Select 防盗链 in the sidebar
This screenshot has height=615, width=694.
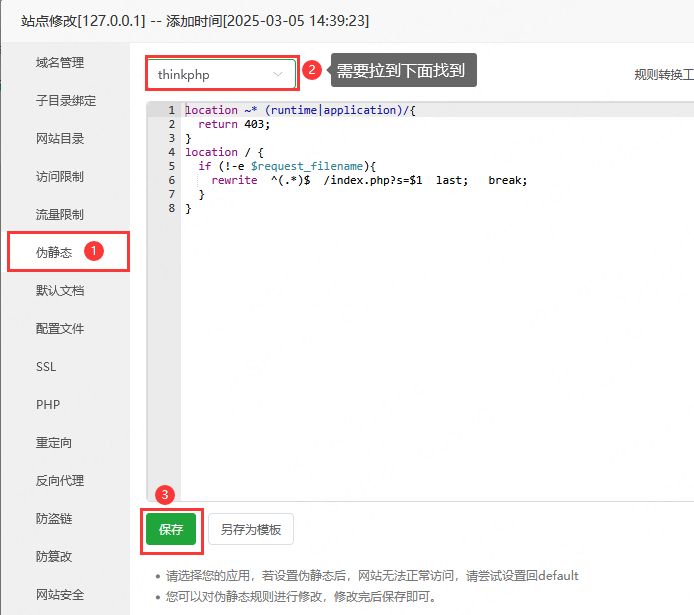coord(54,519)
